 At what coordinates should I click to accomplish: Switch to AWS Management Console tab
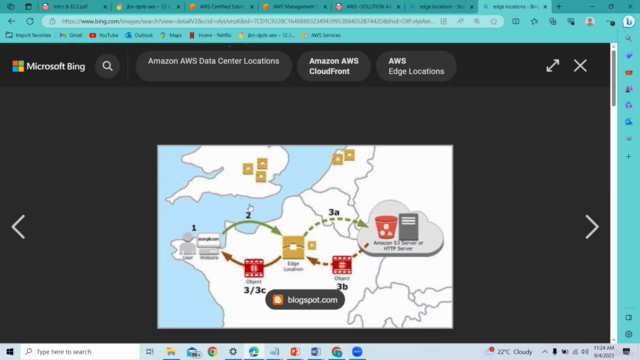tap(294, 7)
